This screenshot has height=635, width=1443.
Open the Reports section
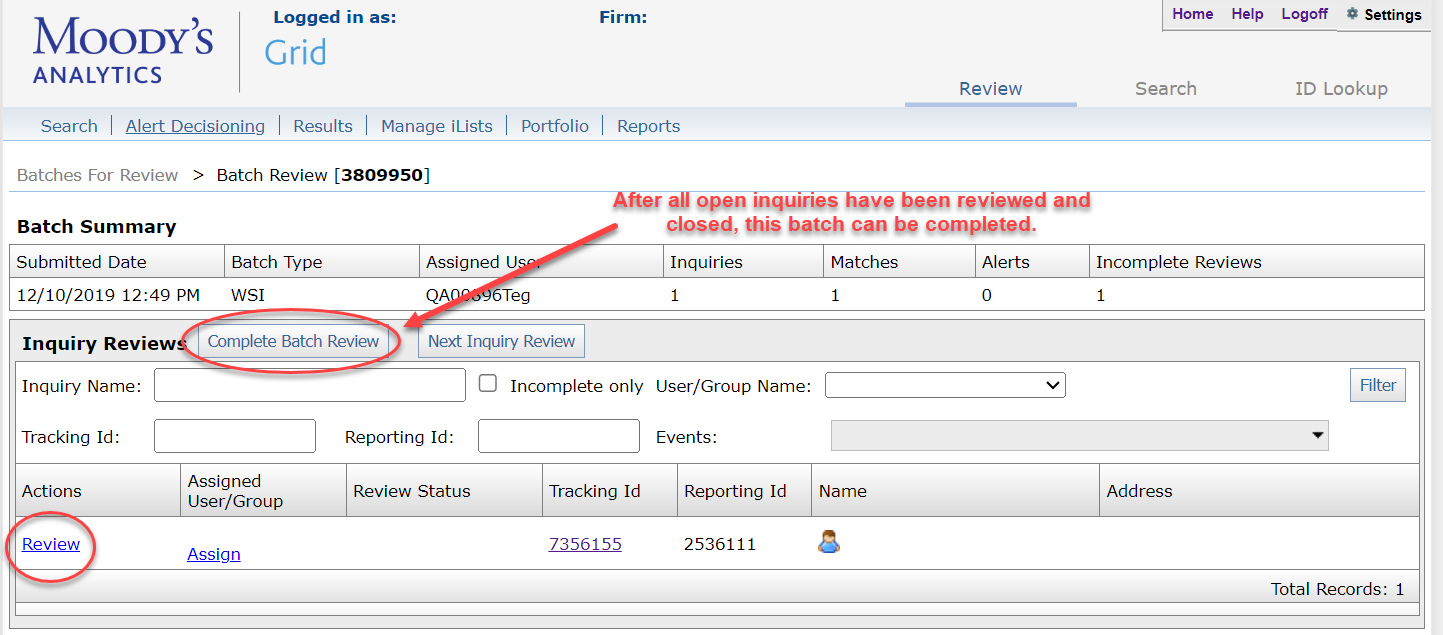(x=648, y=125)
